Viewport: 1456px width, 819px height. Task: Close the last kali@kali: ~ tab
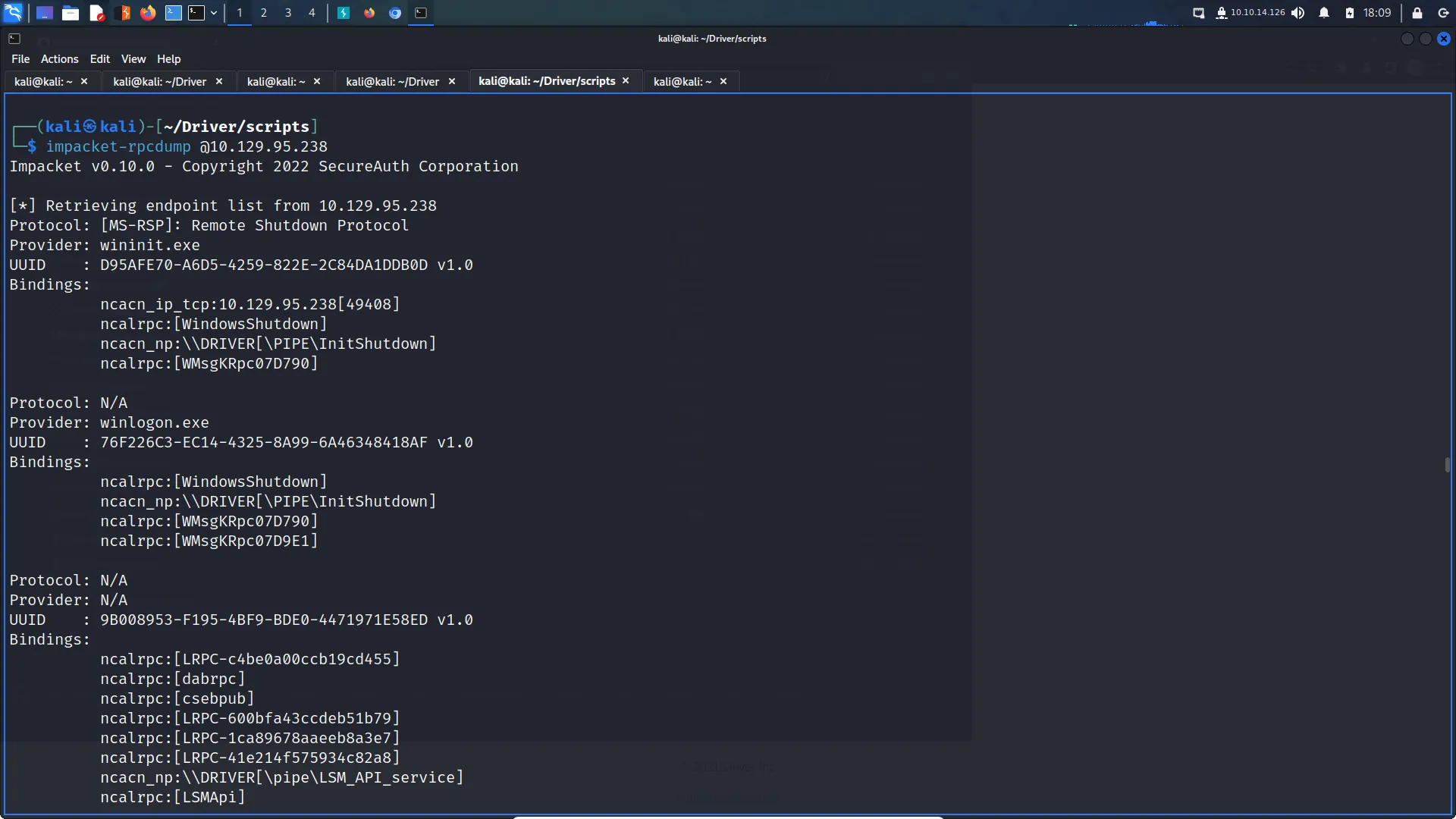click(x=723, y=81)
